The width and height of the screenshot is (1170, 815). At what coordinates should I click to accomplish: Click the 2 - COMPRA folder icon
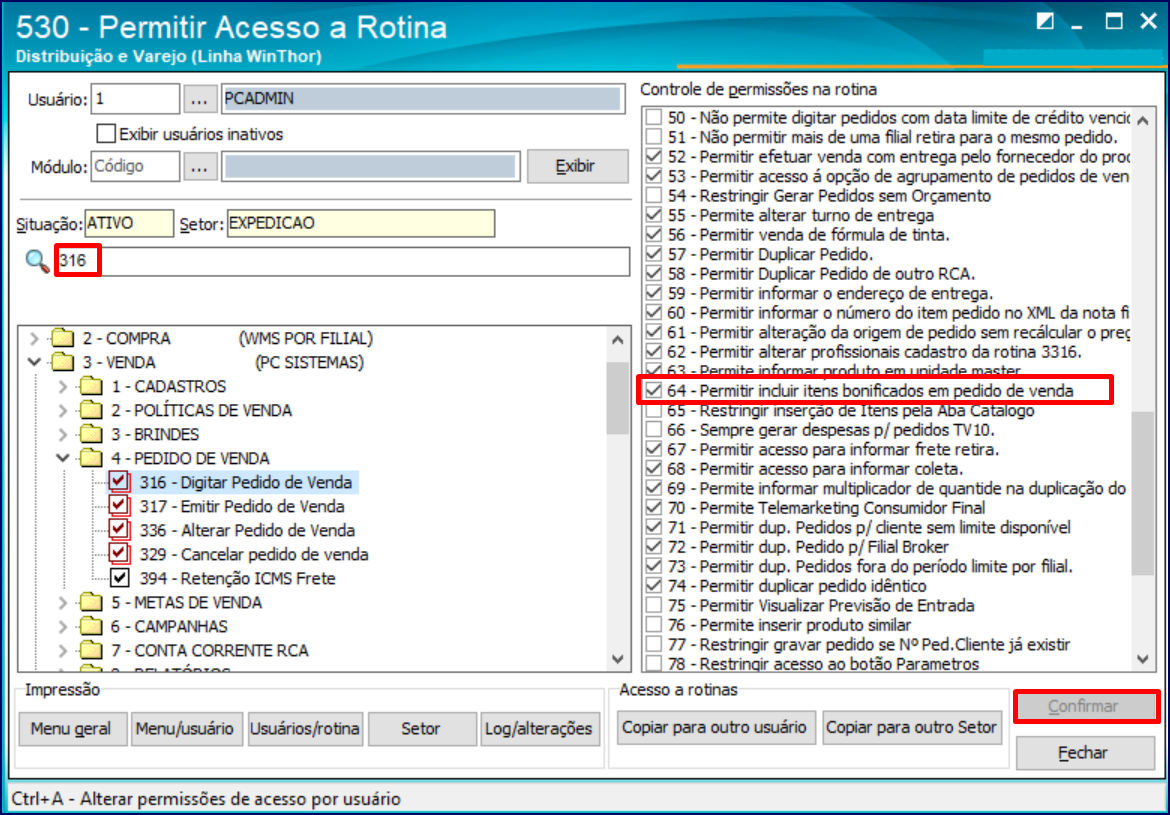point(63,339)
